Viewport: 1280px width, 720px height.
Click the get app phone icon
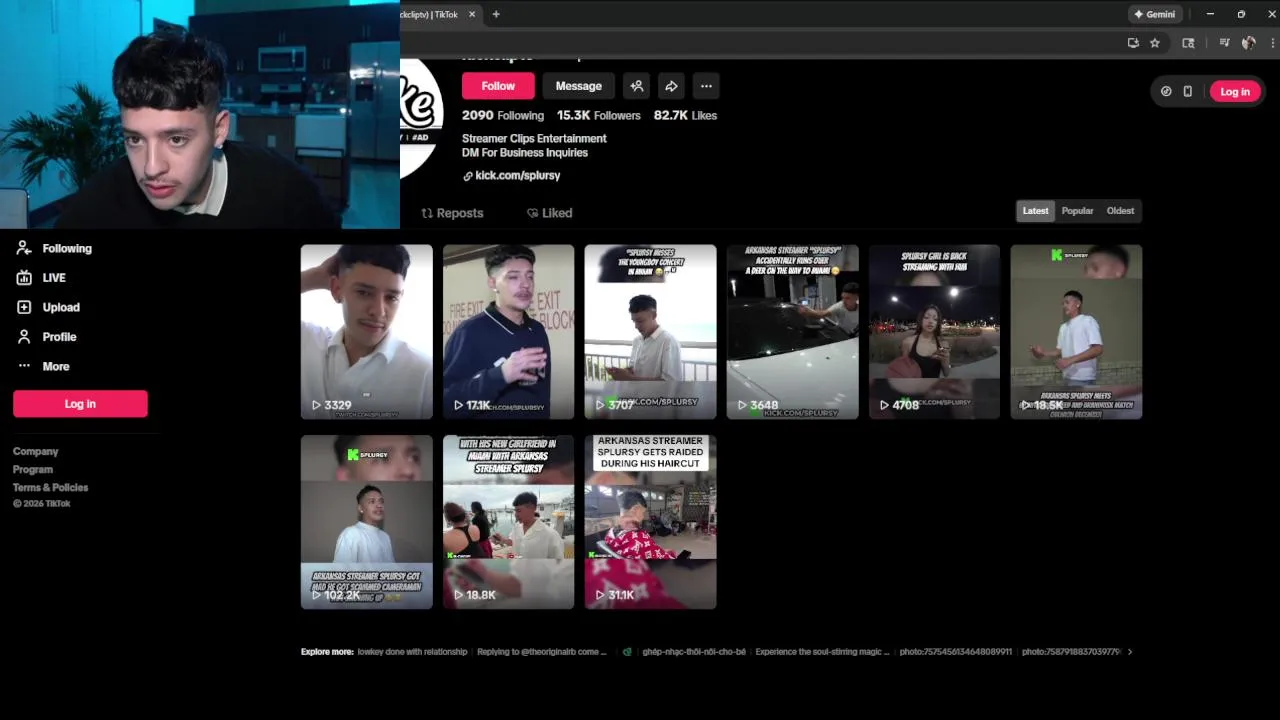[x=1188, y=91]
